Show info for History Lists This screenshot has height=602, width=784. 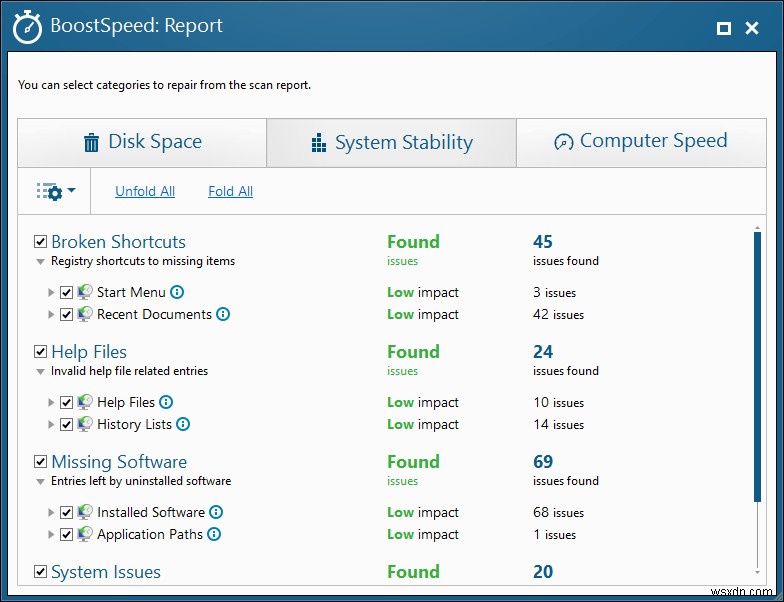(x=183, y=424)
